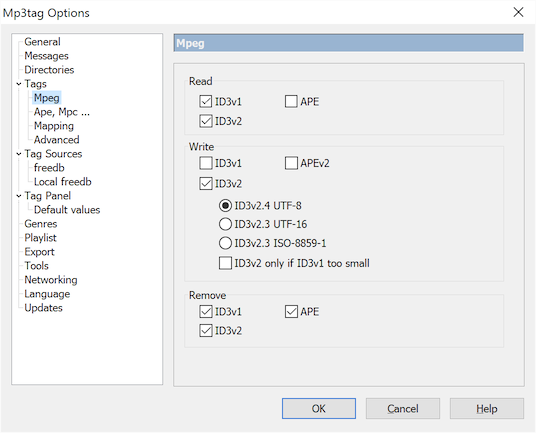This screenshot has height=433, width=536.
Task: Collapse the Tag Sources node
Action: [19, 154]
